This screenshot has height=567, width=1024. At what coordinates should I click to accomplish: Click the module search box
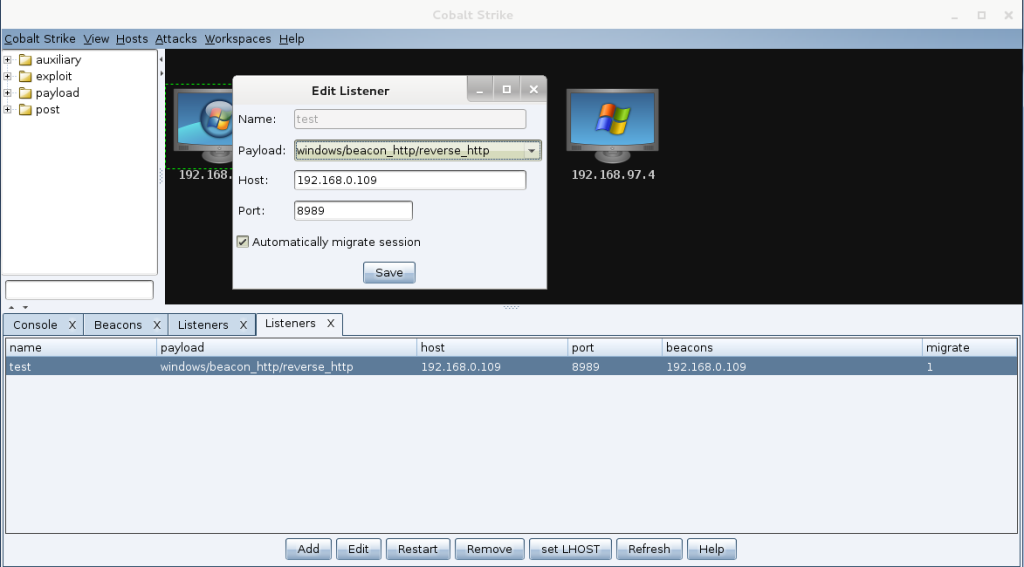click(80, 290)
